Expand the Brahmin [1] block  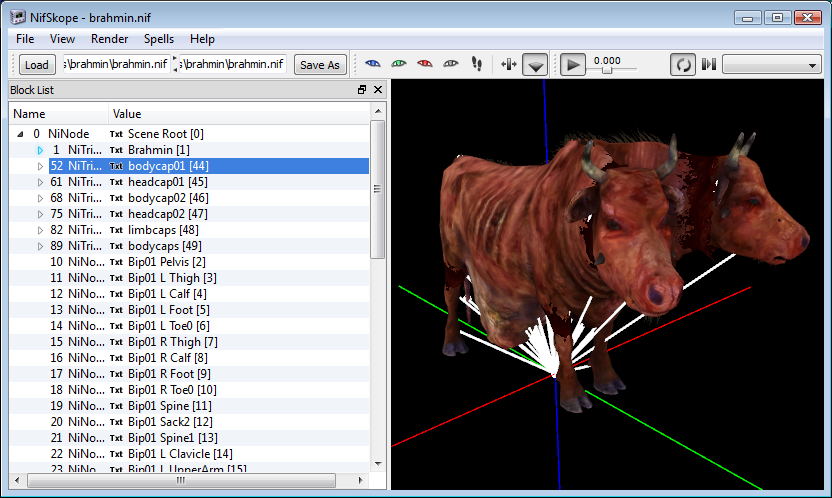[40, 150]
